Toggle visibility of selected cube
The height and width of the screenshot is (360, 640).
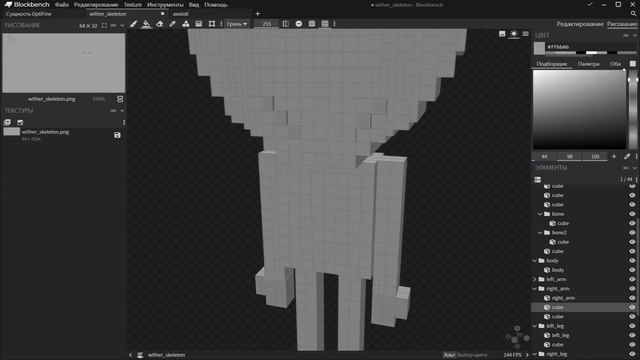pyautogui.click(x=632, y=307)
